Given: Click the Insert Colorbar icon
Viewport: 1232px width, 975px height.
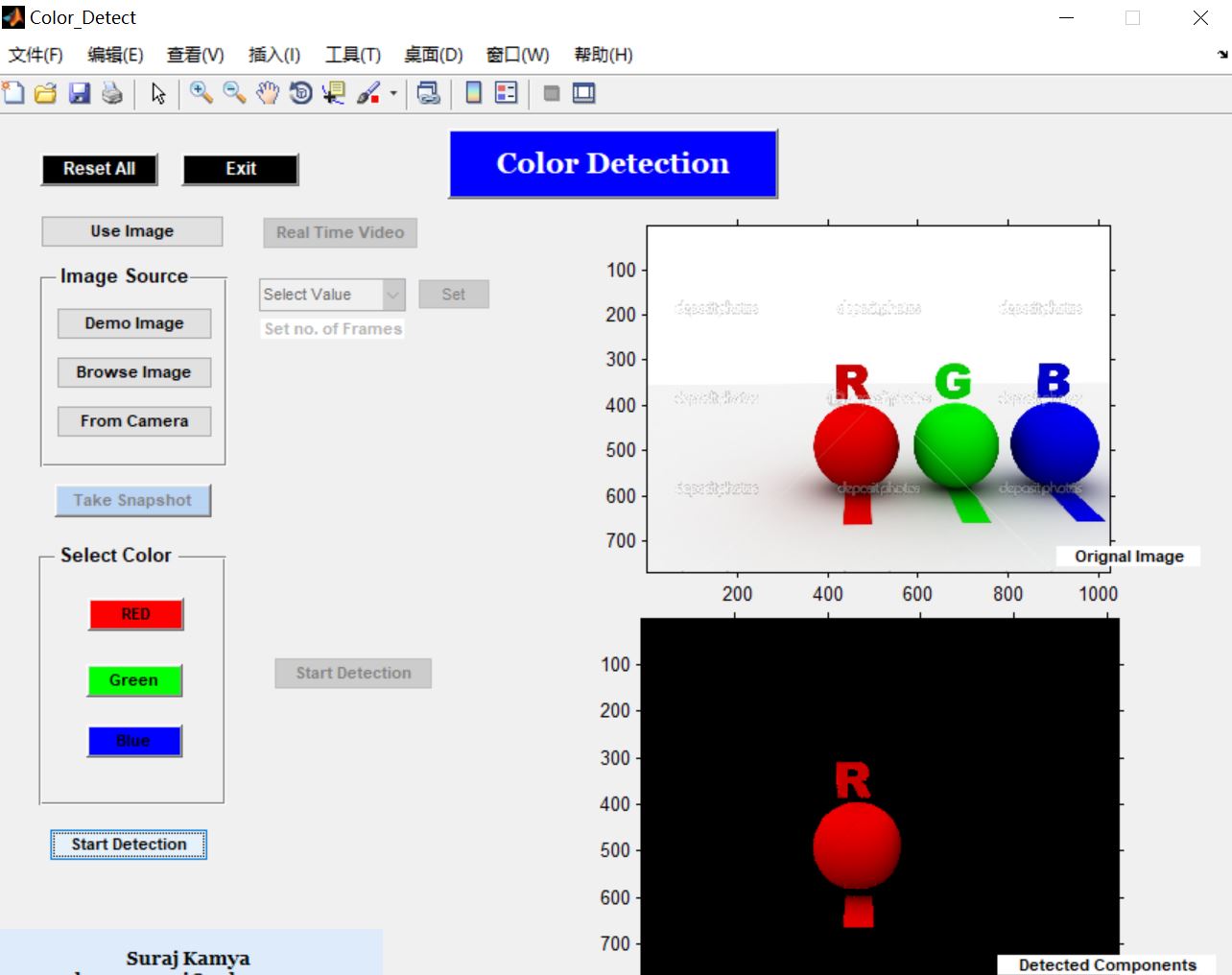Looking at the screenshot, I should tap(473, 93).
